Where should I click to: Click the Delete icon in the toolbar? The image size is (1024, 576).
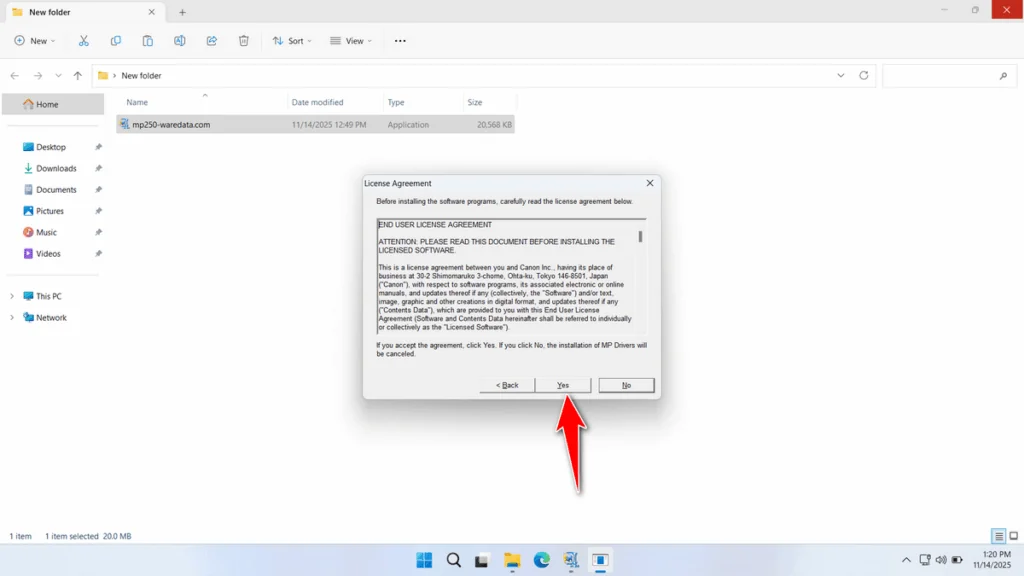[243, 40]
